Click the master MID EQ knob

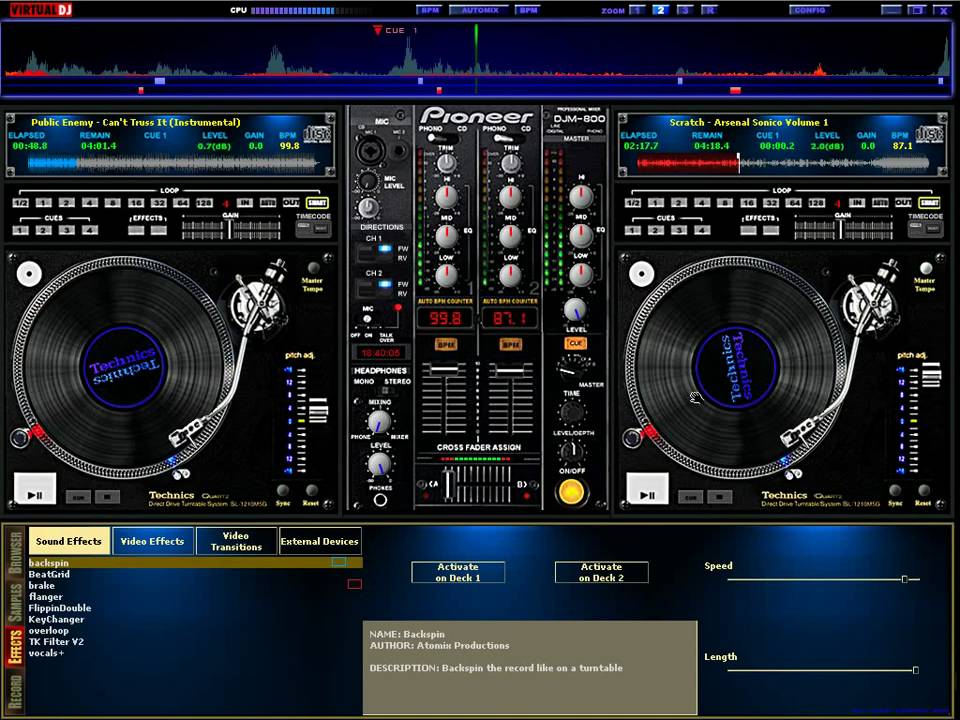click(580, 235)
